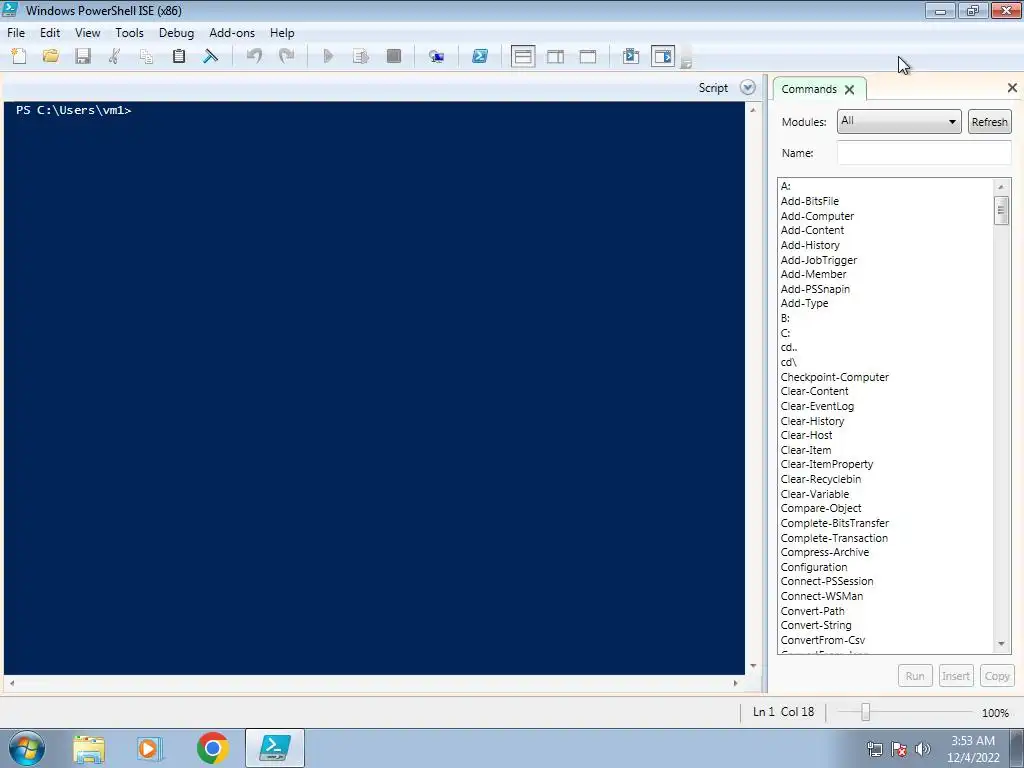Select Clear-Recyclebin command
The image size is (1024, 768).
coord(821,479)
